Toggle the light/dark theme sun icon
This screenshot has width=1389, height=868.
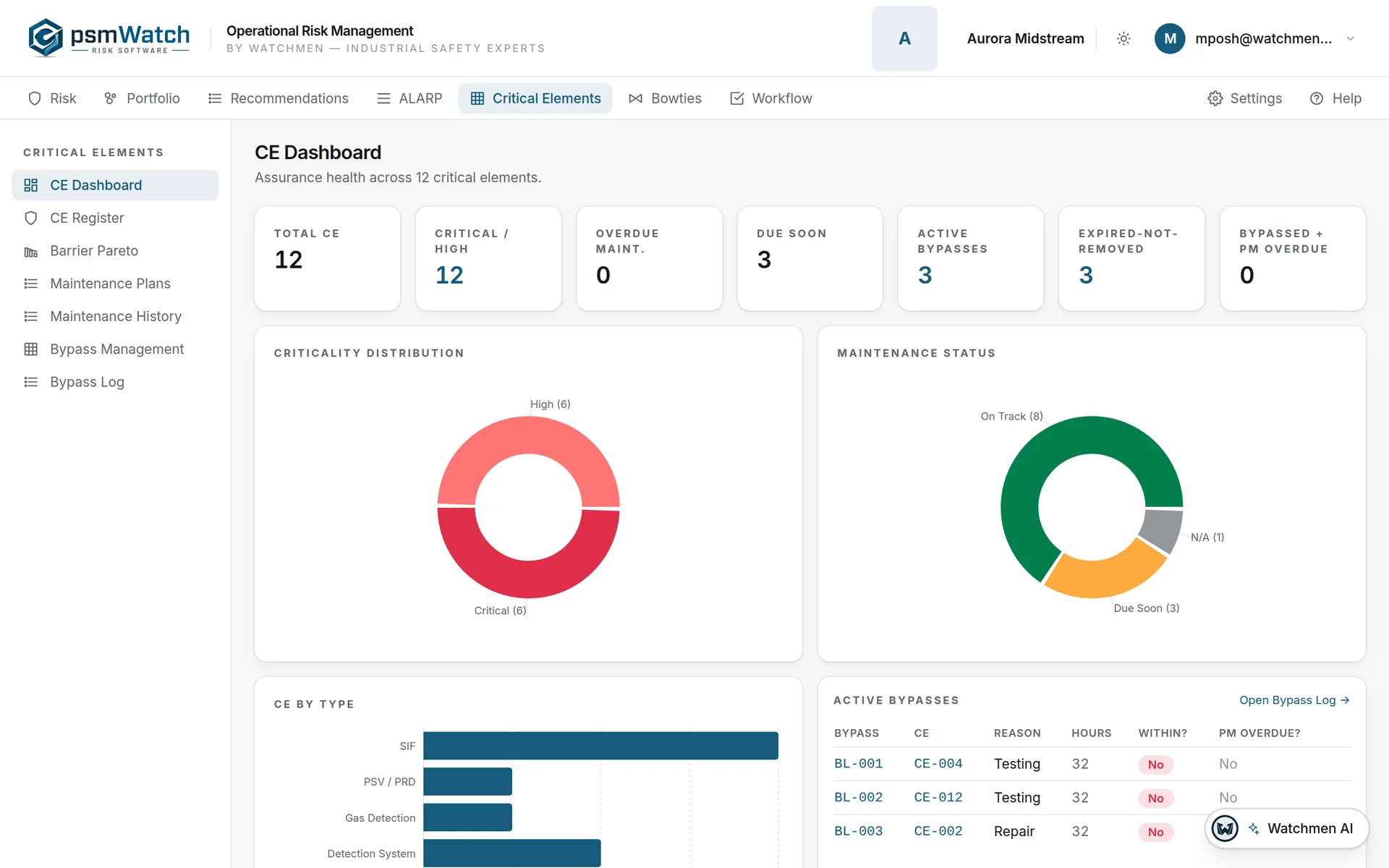click(1123, 38)
